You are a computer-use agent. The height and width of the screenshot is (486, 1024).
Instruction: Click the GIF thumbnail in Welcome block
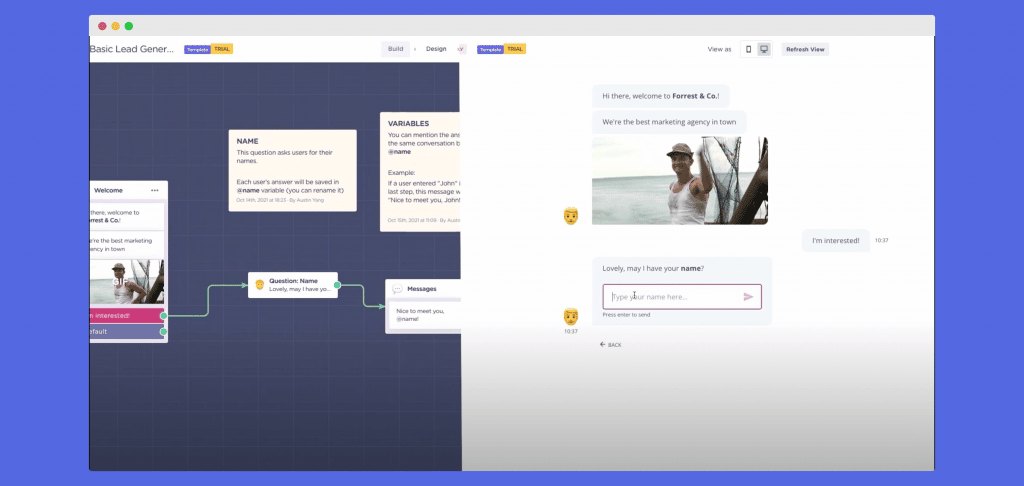pyautogui.click(x=127, y=282)
